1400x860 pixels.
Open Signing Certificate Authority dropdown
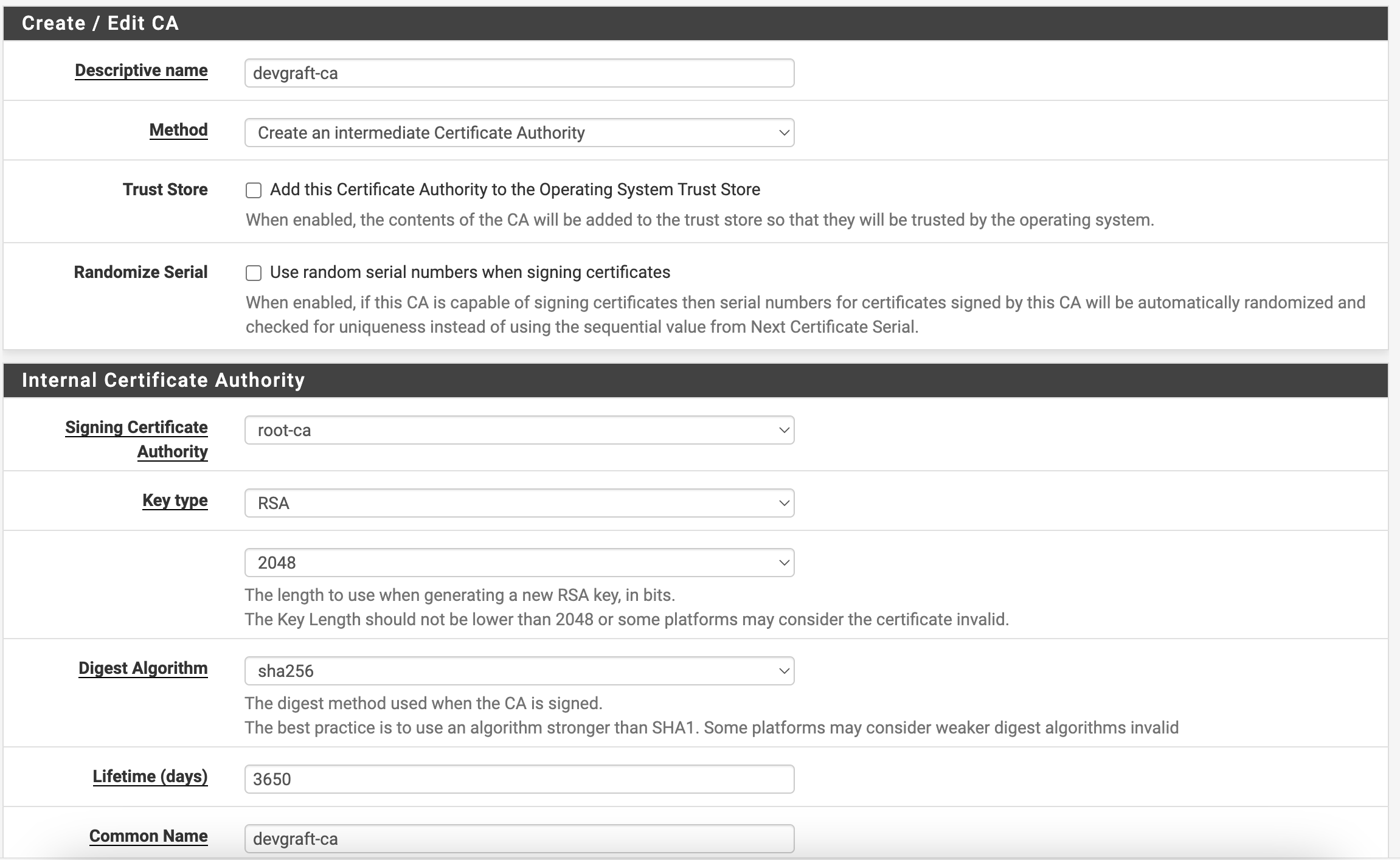coord(519,430)
